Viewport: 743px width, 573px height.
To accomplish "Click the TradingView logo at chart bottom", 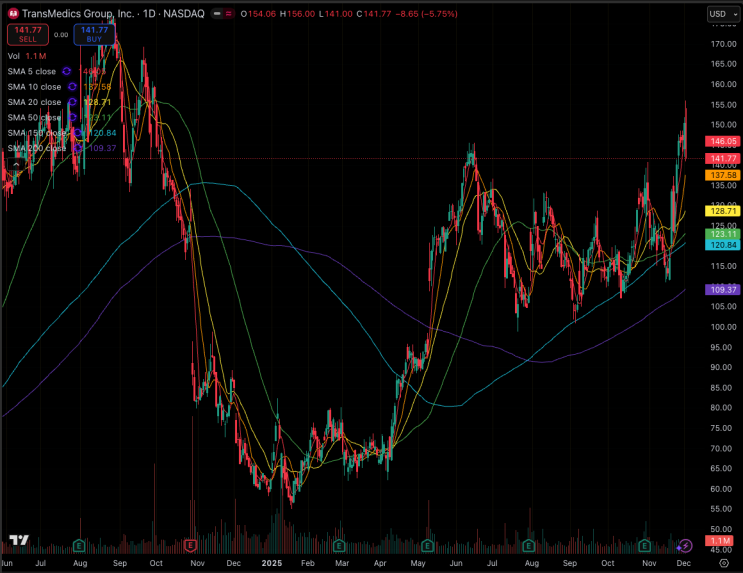I will click(x=19, y=540).
